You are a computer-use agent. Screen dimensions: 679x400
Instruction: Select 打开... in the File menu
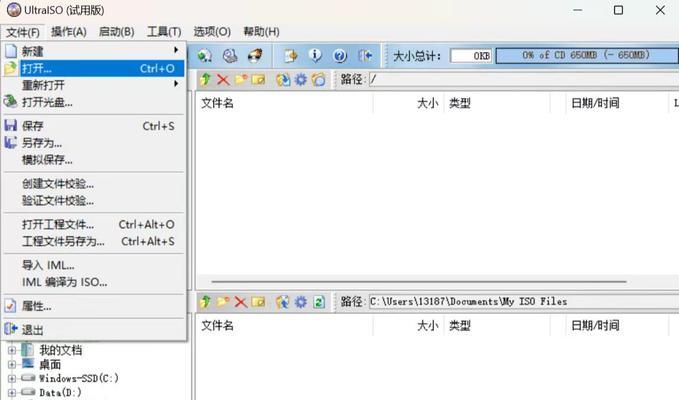[x=94, y=68]
